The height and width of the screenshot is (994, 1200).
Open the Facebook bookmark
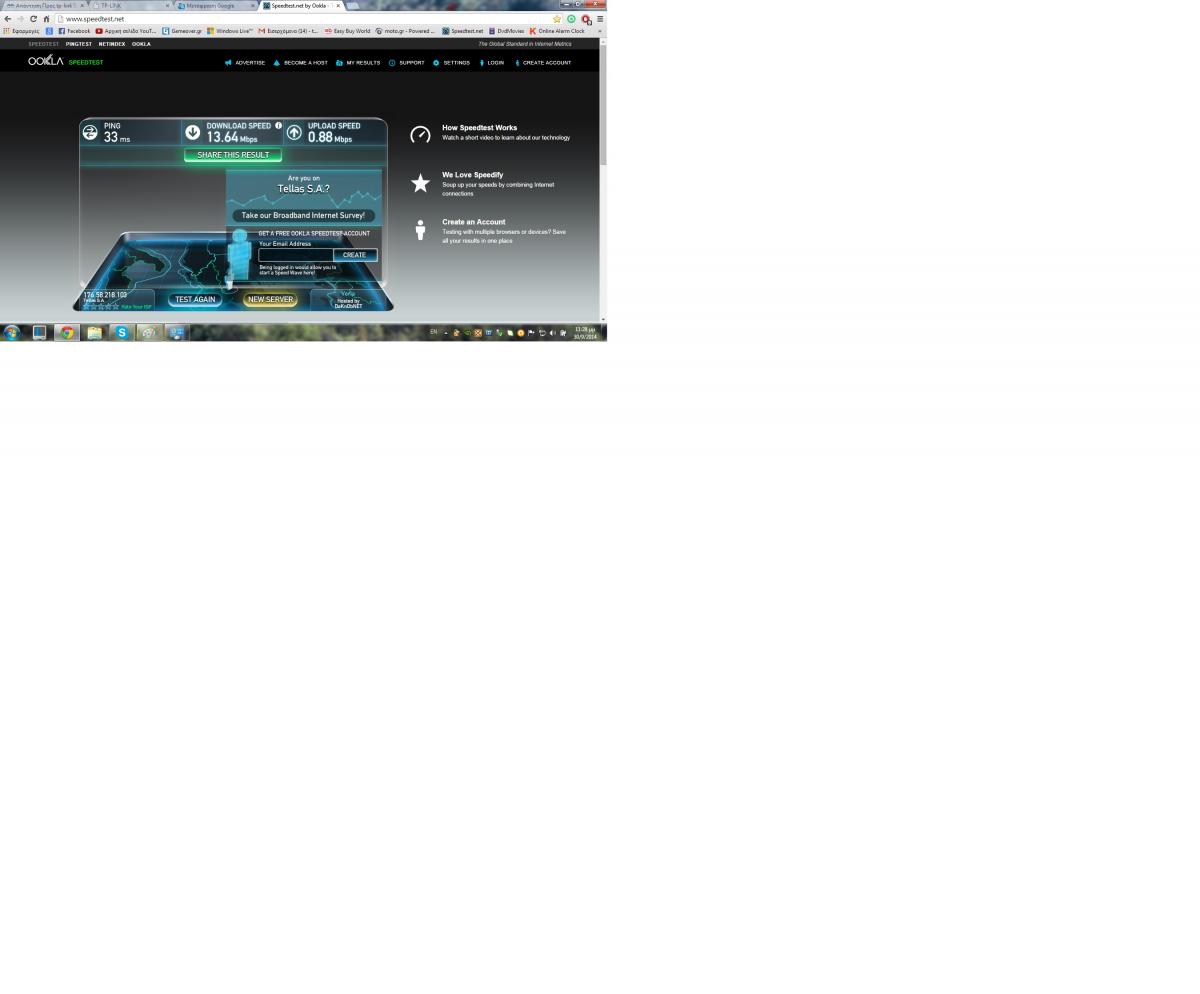click(x=74, y=31)
